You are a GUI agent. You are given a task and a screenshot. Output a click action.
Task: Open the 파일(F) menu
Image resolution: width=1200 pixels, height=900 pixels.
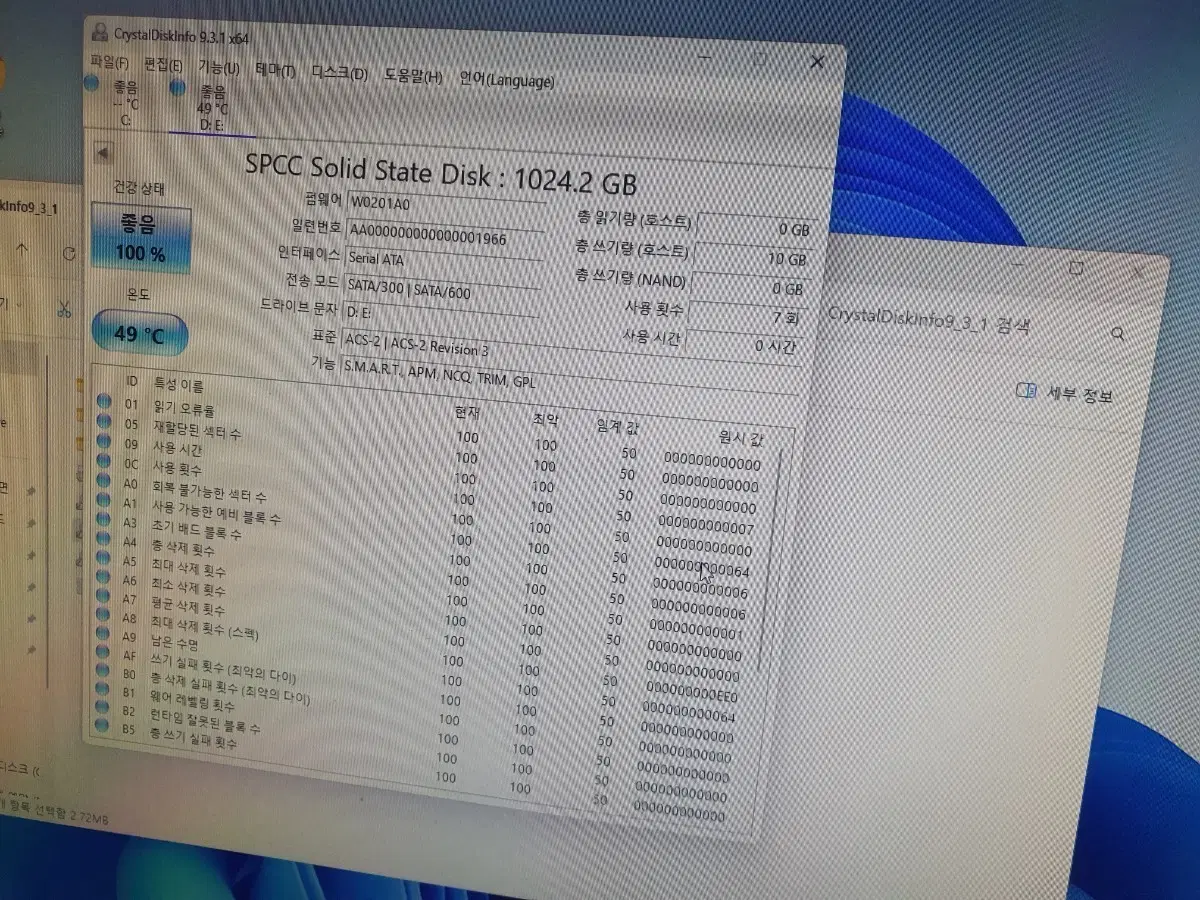coord(110,62)
